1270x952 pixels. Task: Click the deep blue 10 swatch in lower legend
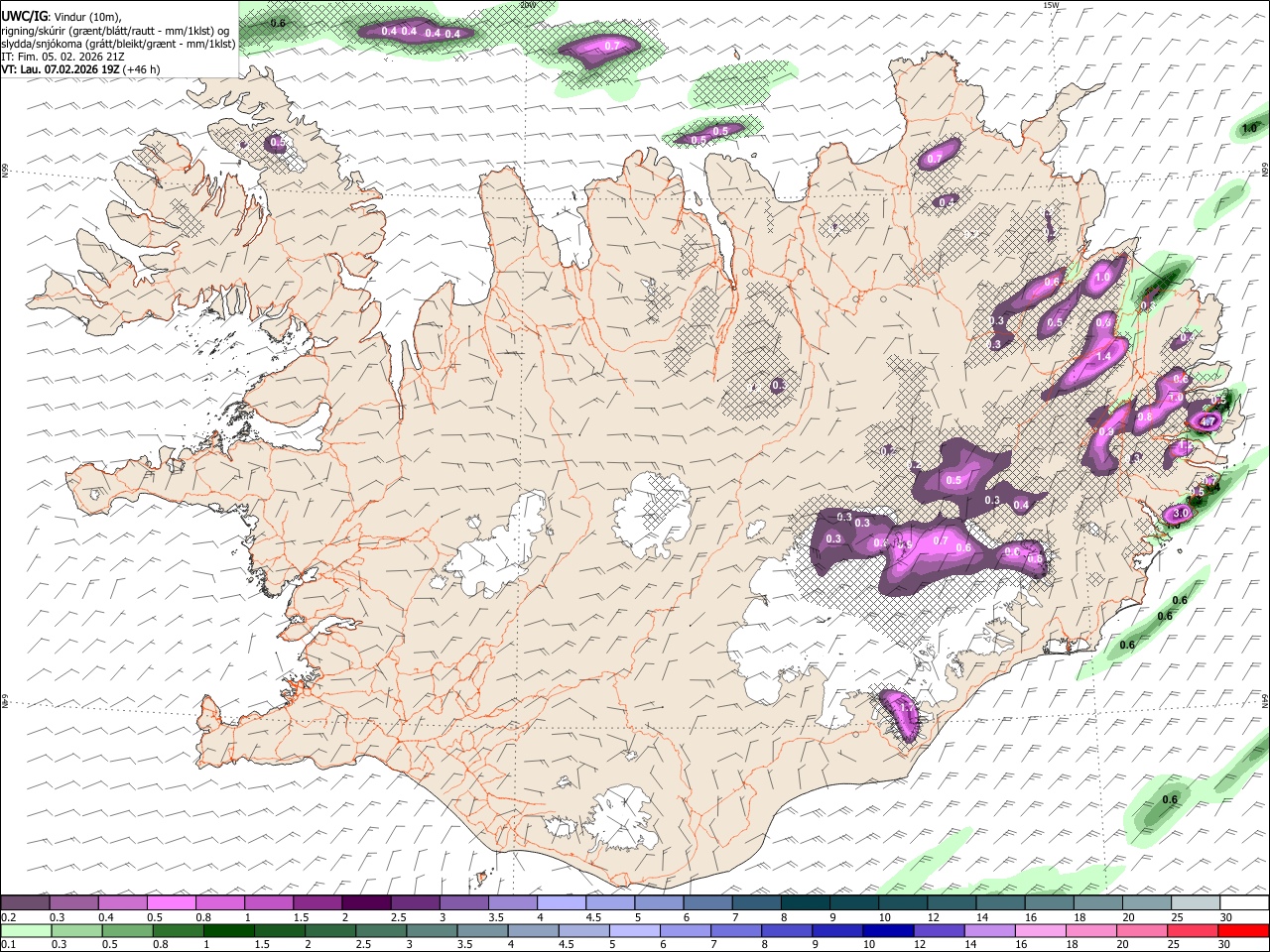click(887, 930)
